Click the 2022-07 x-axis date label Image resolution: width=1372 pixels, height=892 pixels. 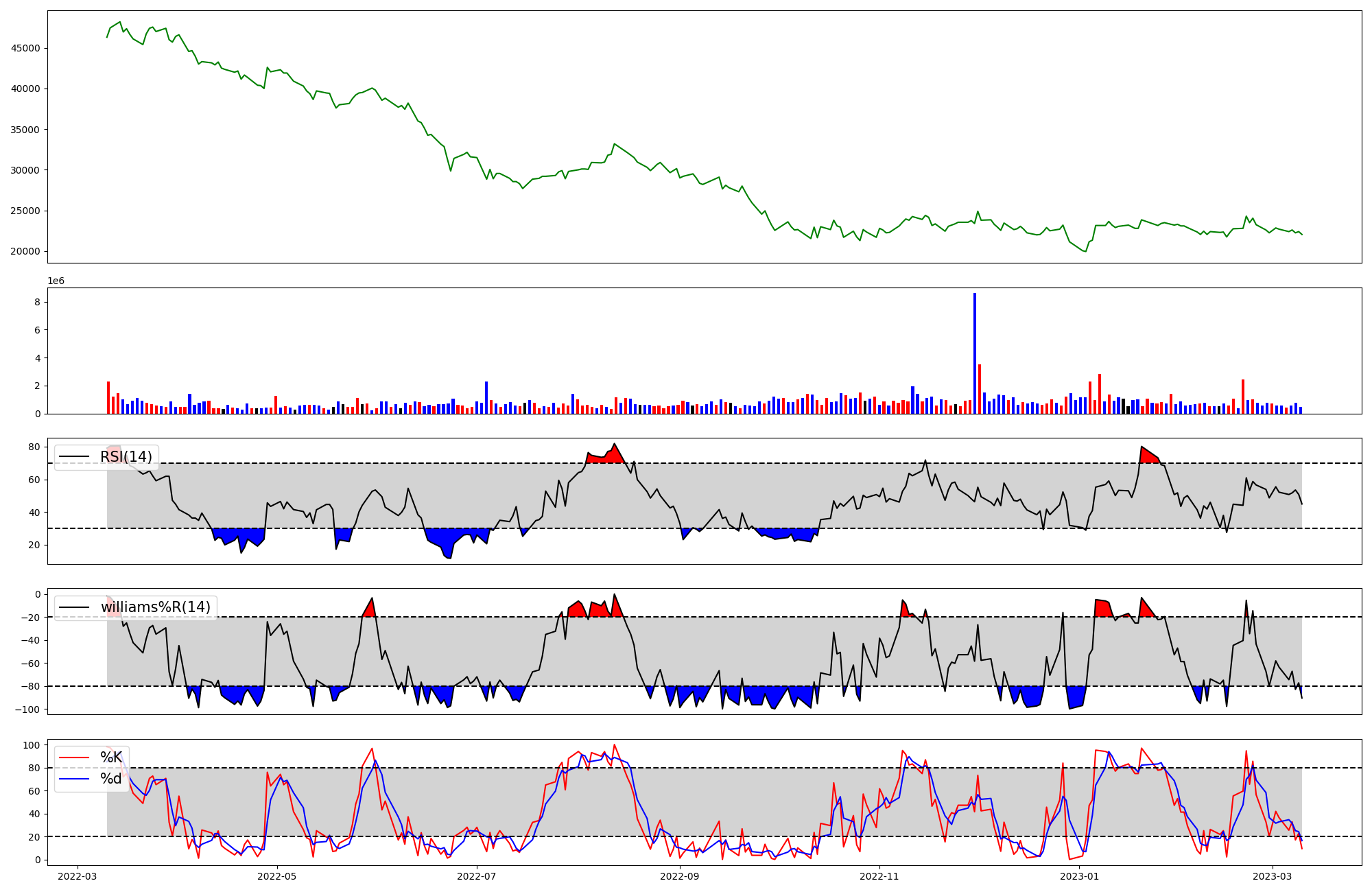[476, 876]
